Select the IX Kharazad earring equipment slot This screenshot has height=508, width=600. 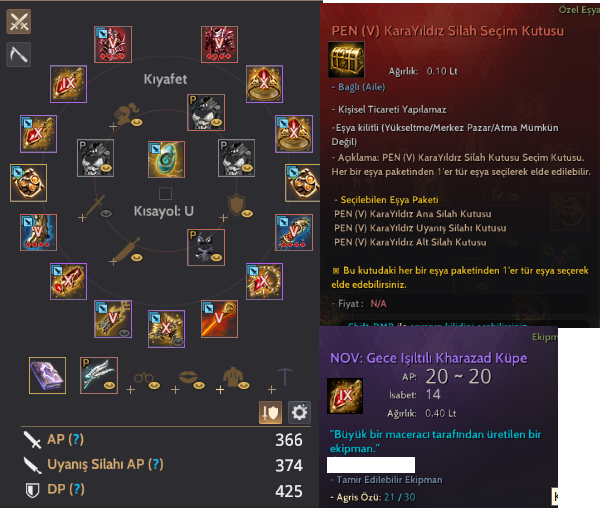tap(68, 84)
